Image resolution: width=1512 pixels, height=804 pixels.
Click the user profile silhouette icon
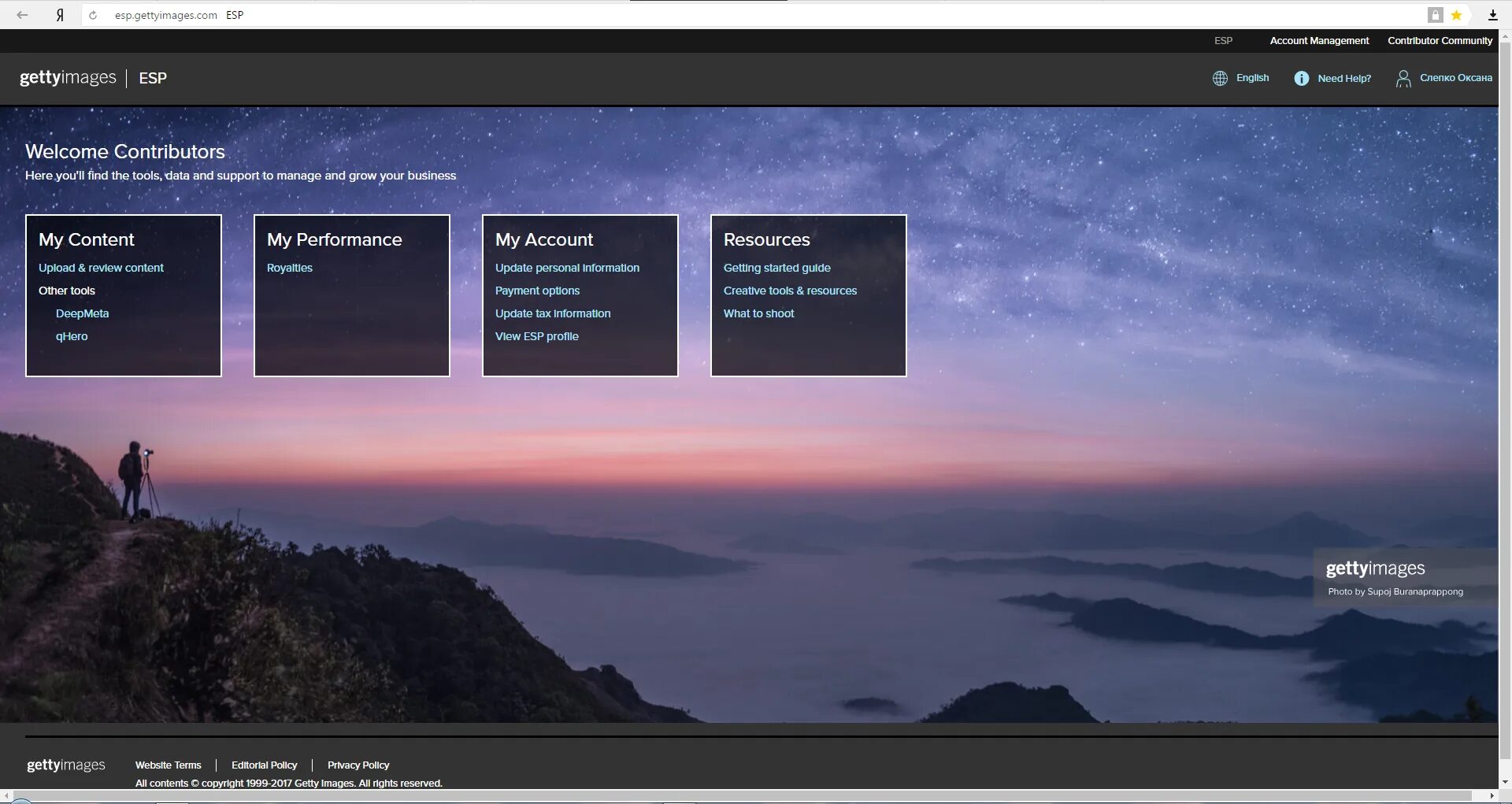1403,78
